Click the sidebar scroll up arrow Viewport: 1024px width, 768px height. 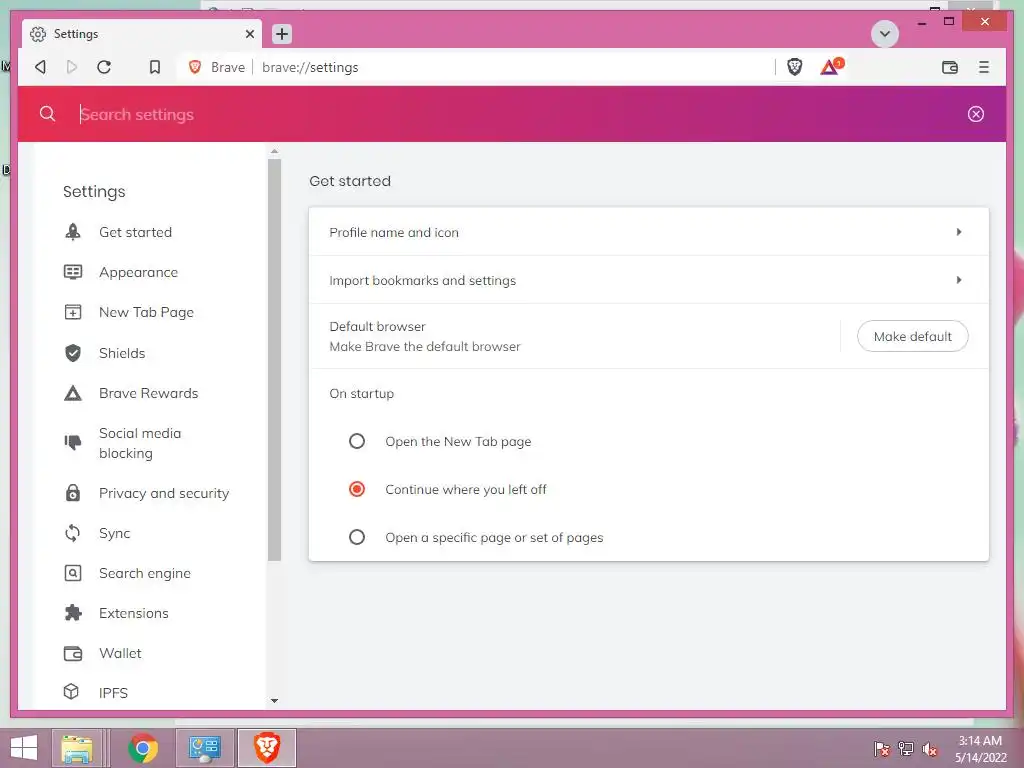point(274,152)
